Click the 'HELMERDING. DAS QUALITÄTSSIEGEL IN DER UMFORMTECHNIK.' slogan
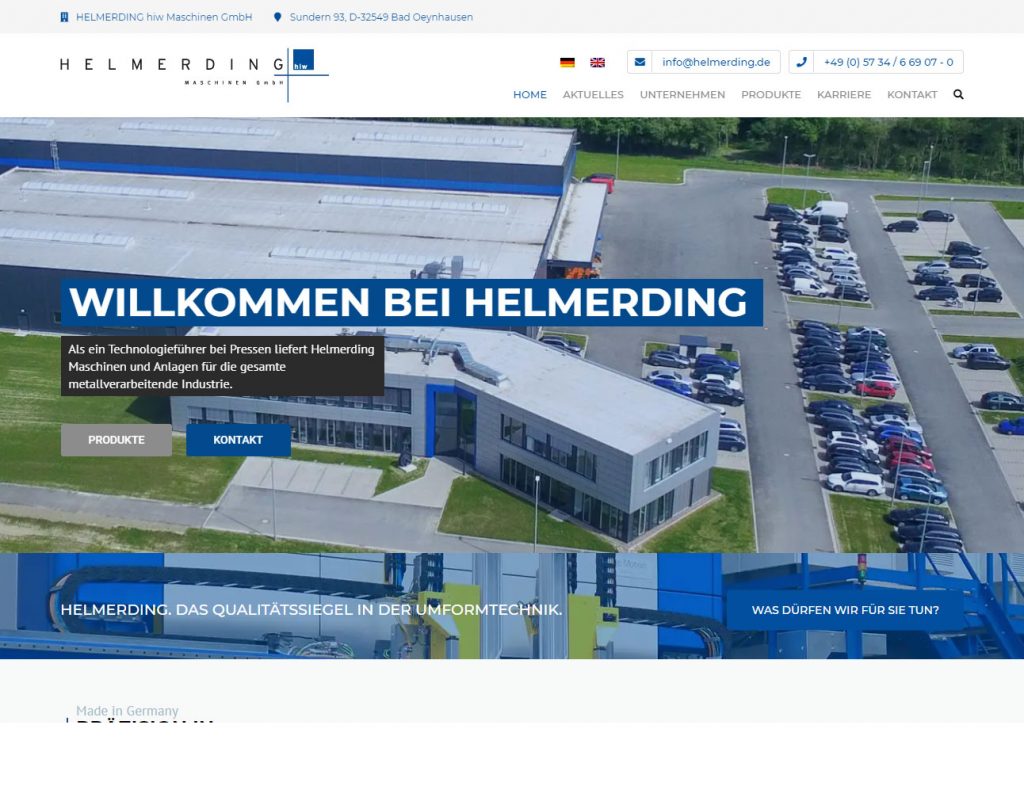 (x=311, y=610)
